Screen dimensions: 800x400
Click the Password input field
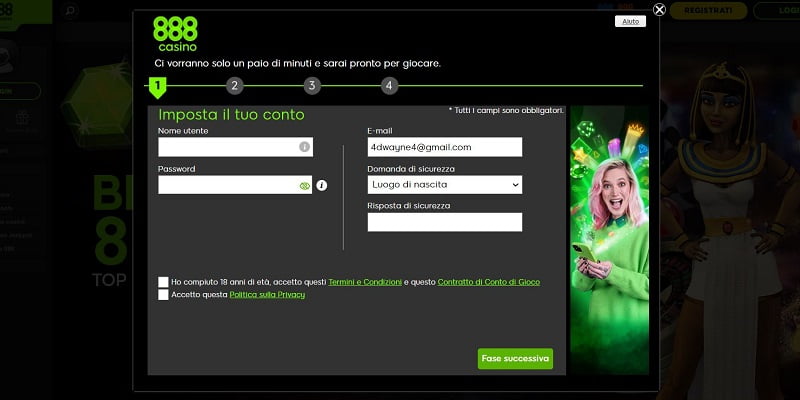click(x=235, y=185)
